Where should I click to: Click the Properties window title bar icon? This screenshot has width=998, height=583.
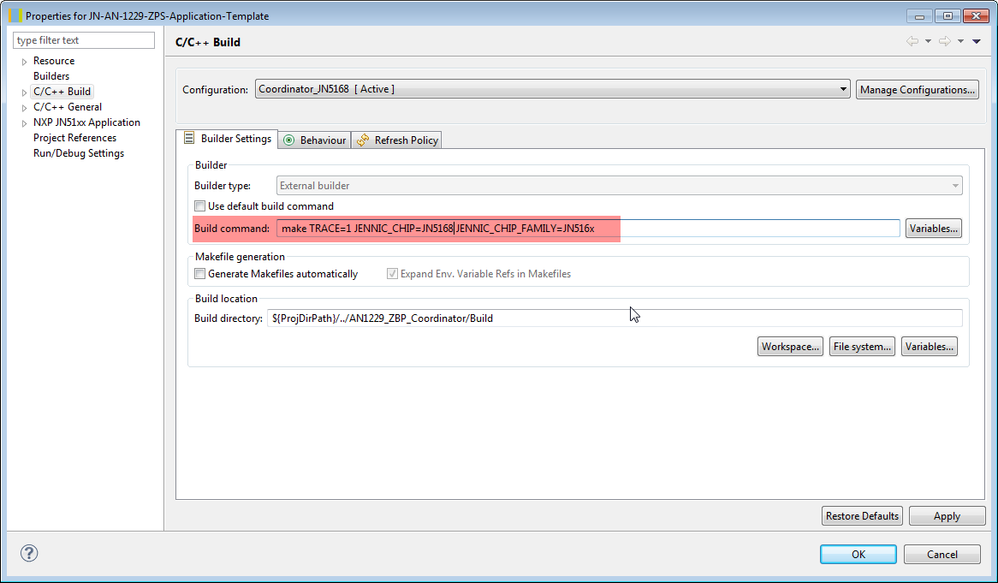tap(14, 16)
